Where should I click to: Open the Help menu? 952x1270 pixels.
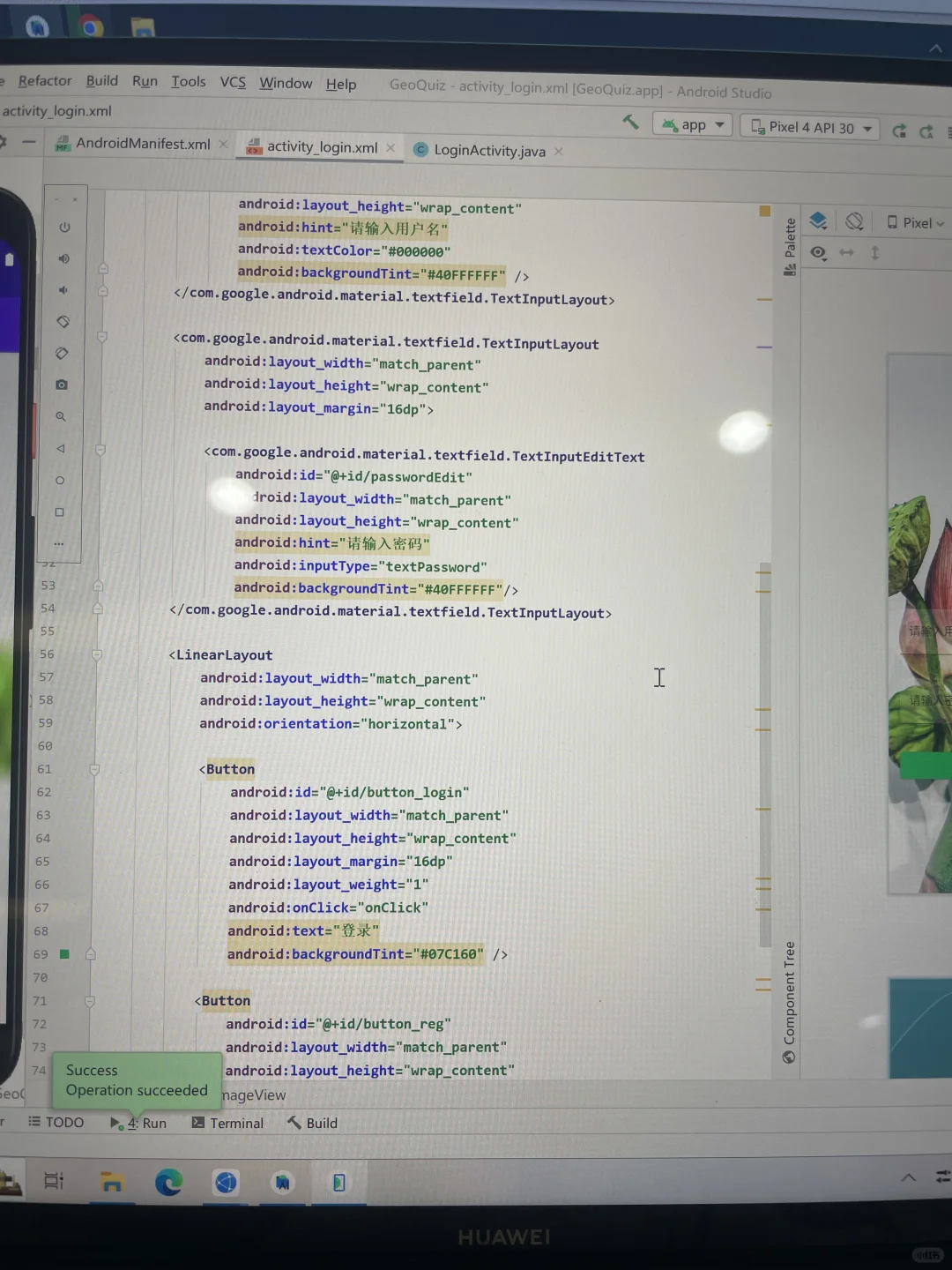(341, 84)
